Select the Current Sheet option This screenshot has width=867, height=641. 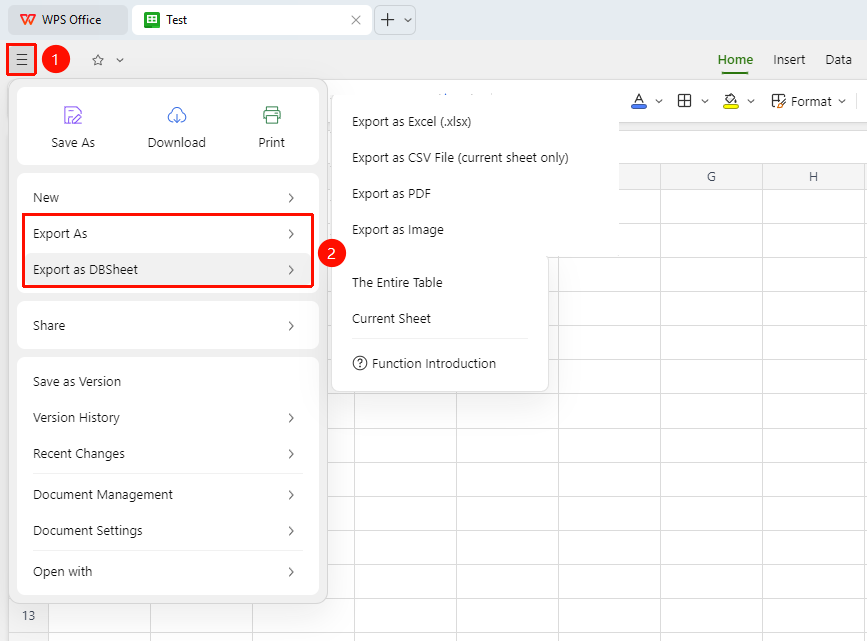(391, 319)
